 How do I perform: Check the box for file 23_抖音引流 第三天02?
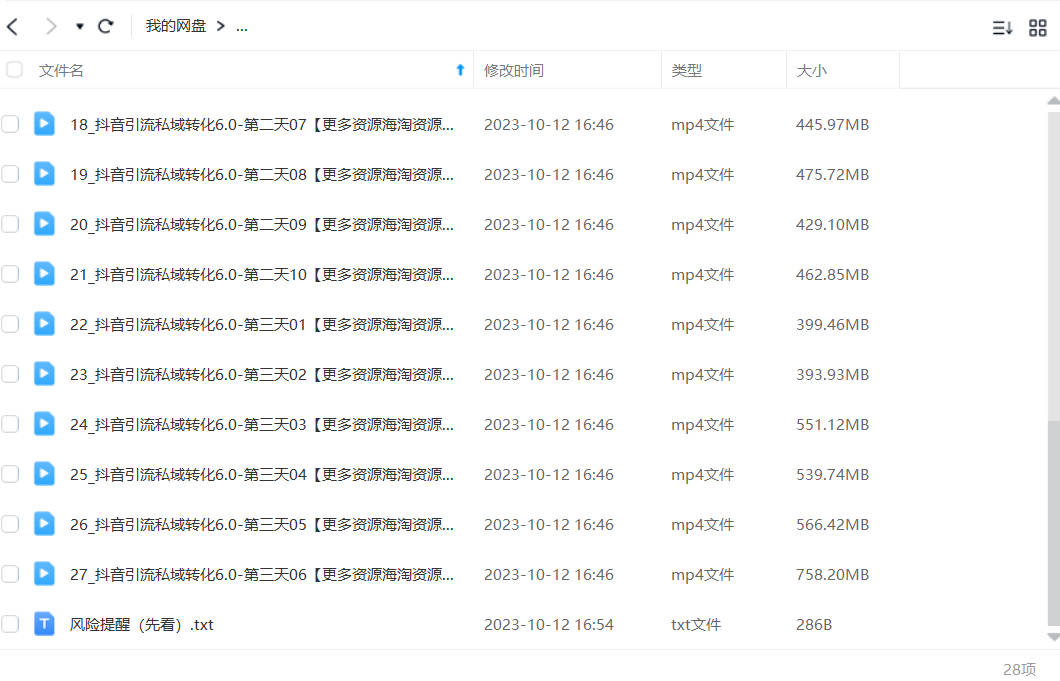[10, 374]
